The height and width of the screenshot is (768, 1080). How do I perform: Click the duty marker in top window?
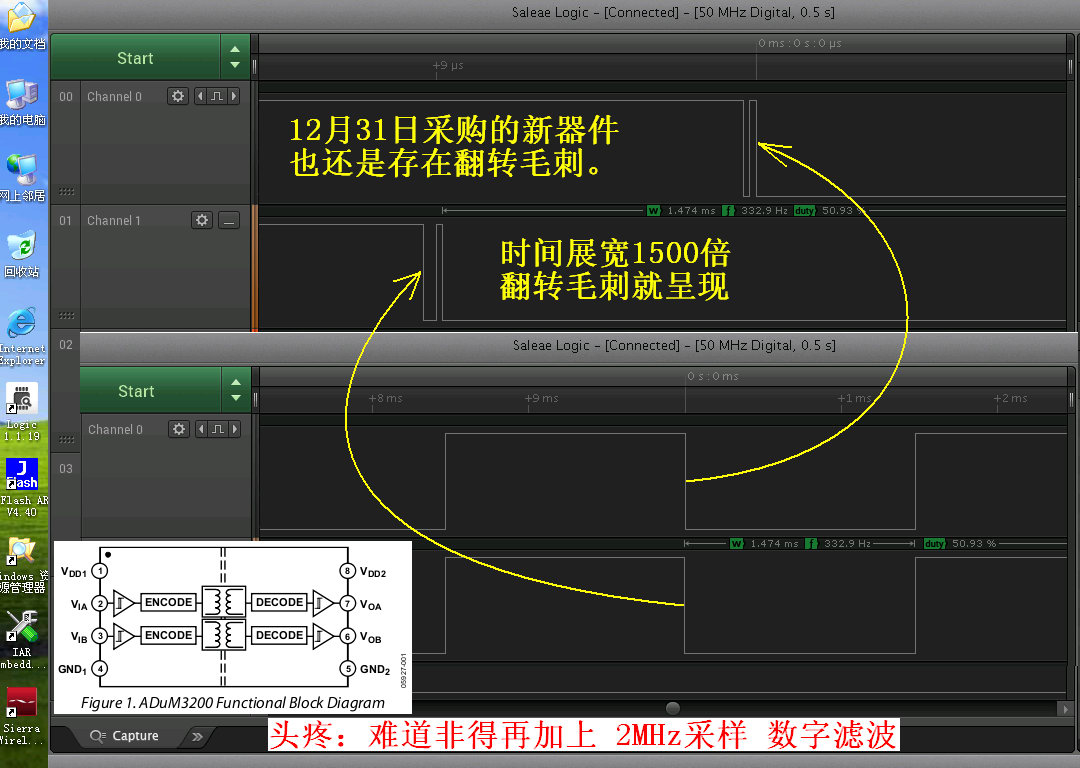tap(804, 211)
